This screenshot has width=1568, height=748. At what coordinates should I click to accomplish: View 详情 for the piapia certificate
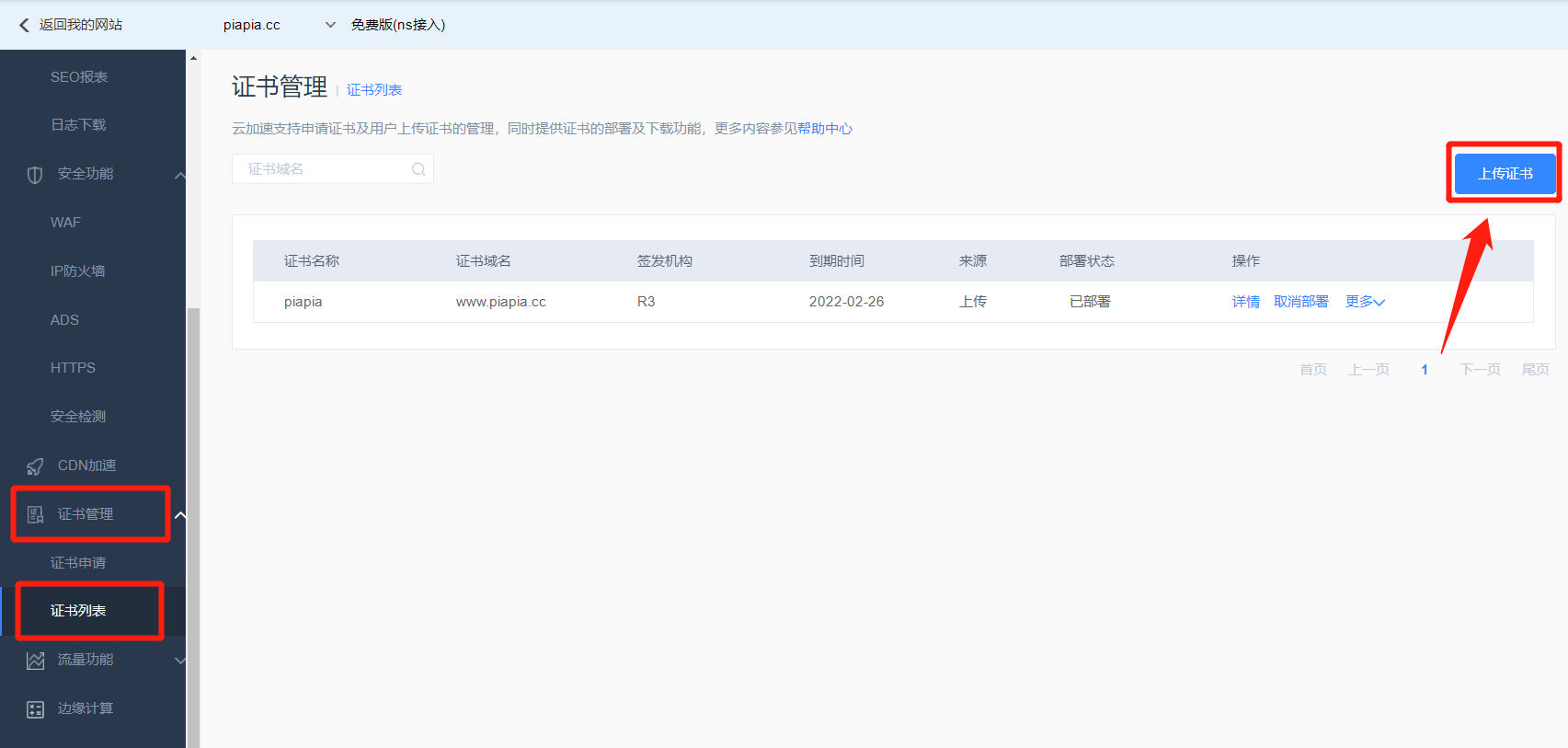click(1245, 302)
